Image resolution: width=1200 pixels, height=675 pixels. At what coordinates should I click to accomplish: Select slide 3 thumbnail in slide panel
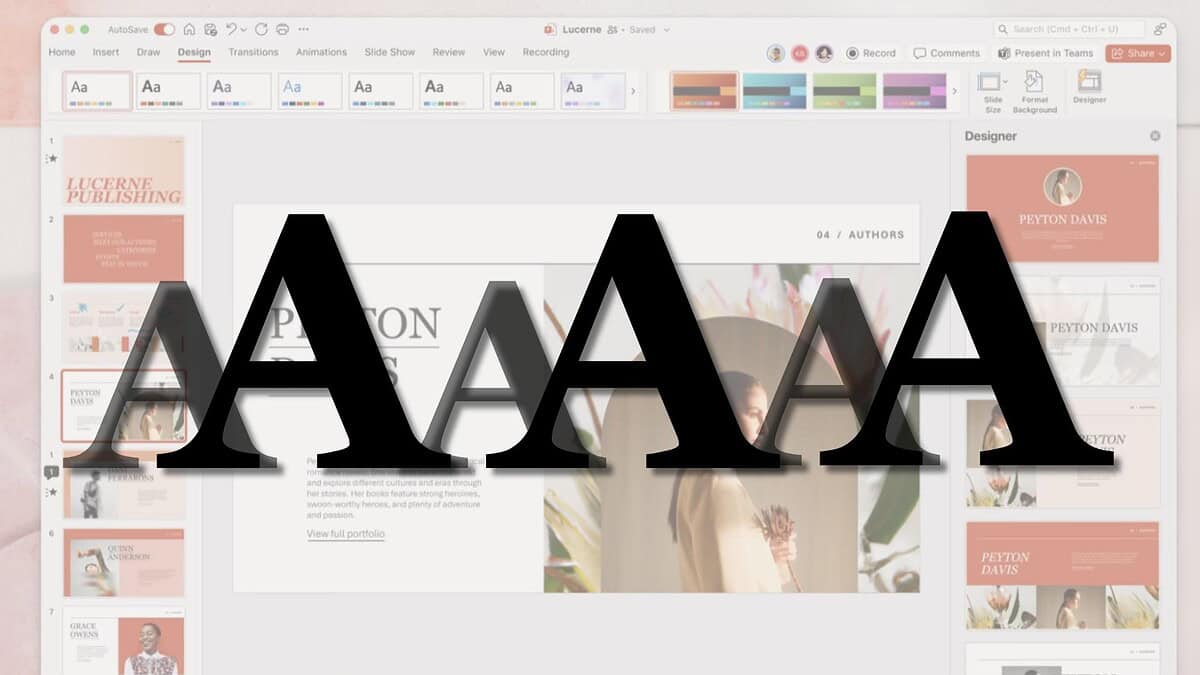[124, 327]
